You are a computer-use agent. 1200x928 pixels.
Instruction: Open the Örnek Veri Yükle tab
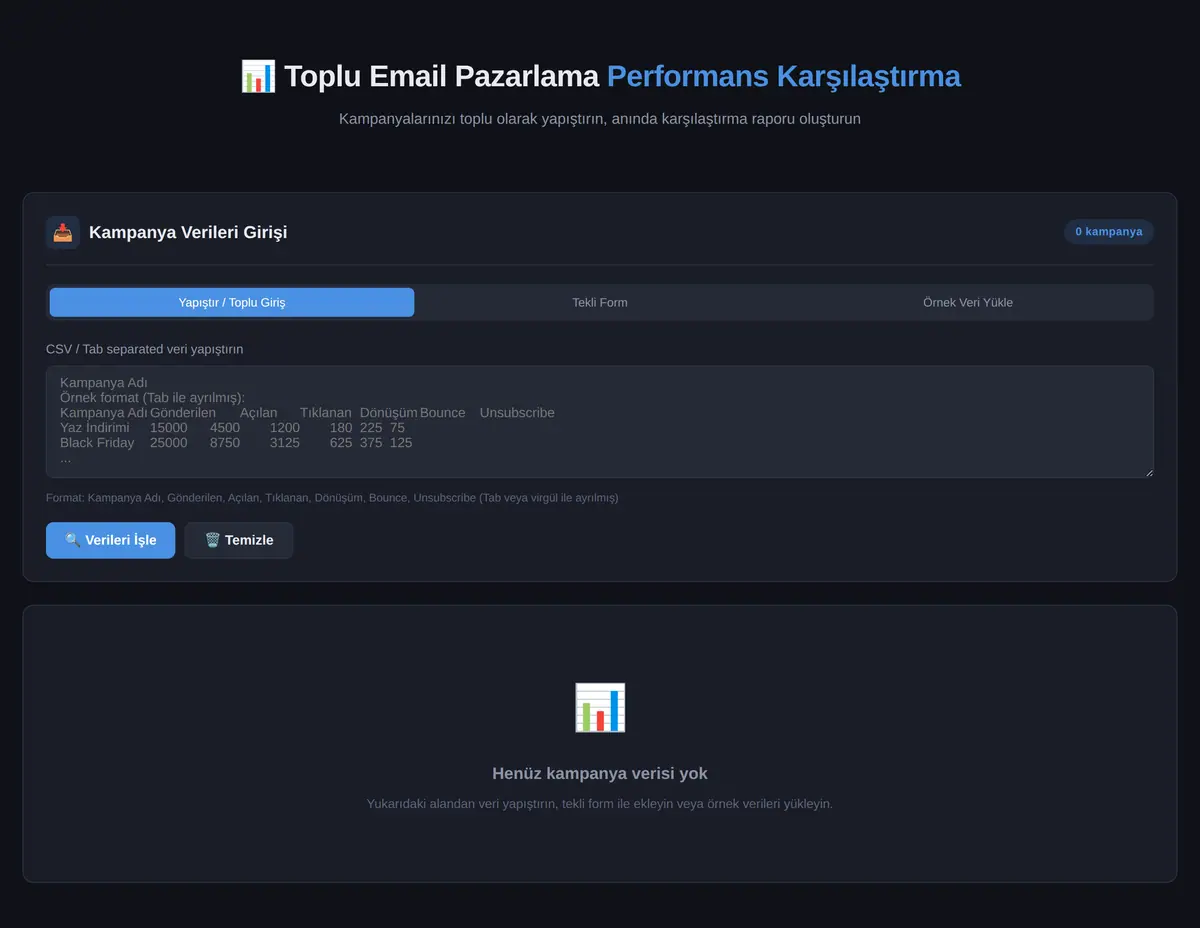coord(968,302)
